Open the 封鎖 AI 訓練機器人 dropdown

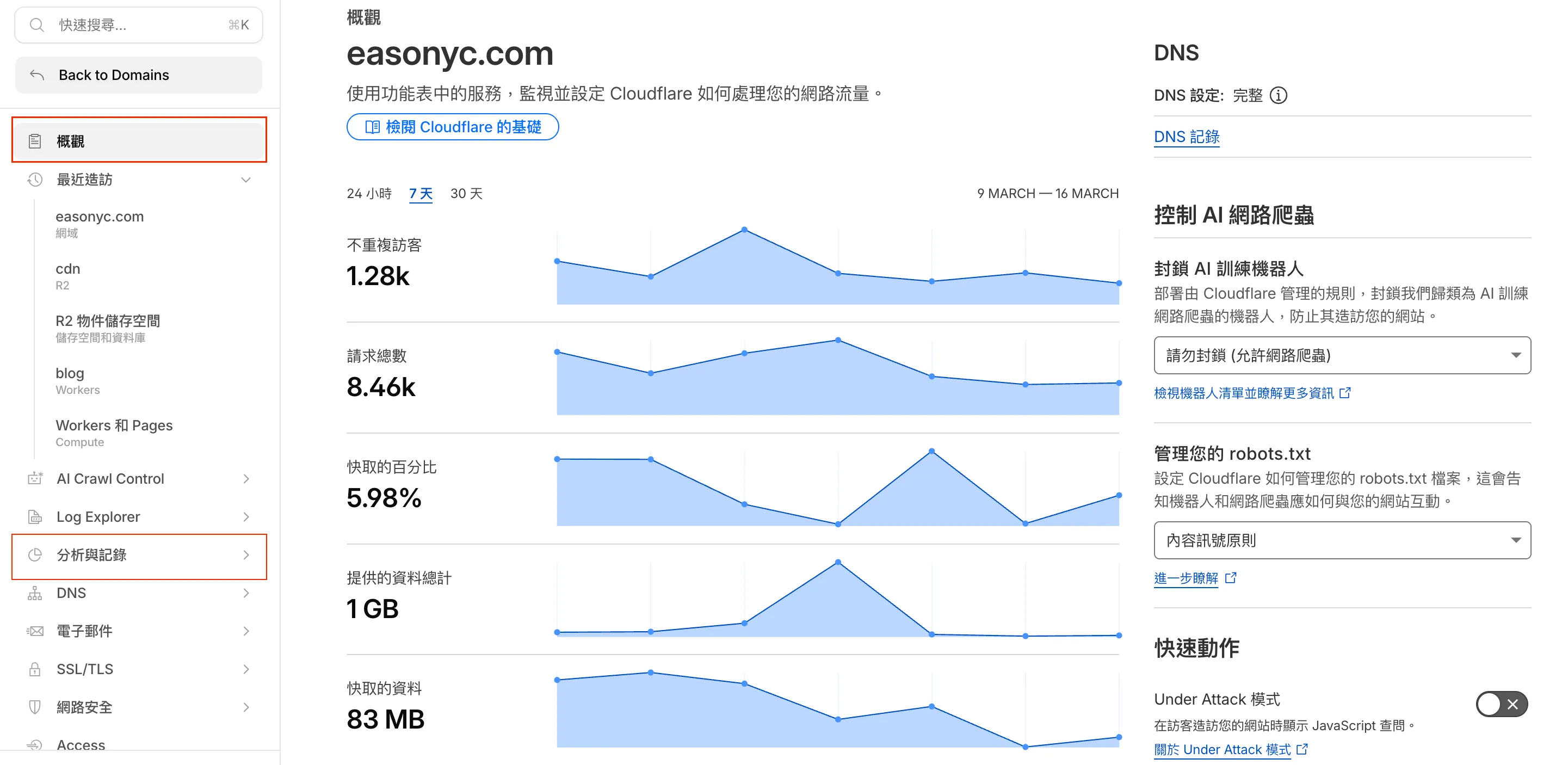pyautogui.click(x=1342, y=355)
